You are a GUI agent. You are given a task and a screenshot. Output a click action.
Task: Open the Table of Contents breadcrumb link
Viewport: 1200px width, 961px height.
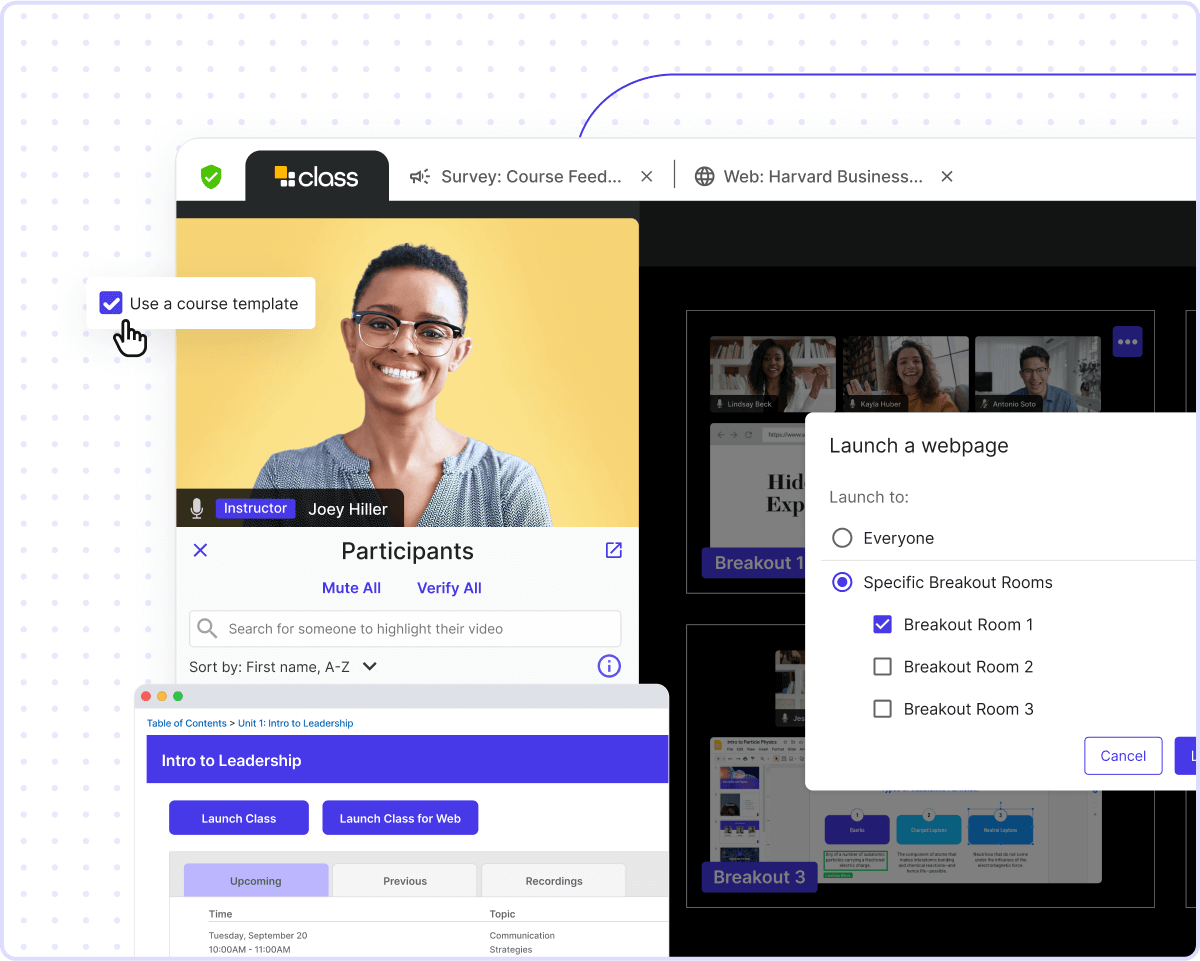(x=187, y=723)
